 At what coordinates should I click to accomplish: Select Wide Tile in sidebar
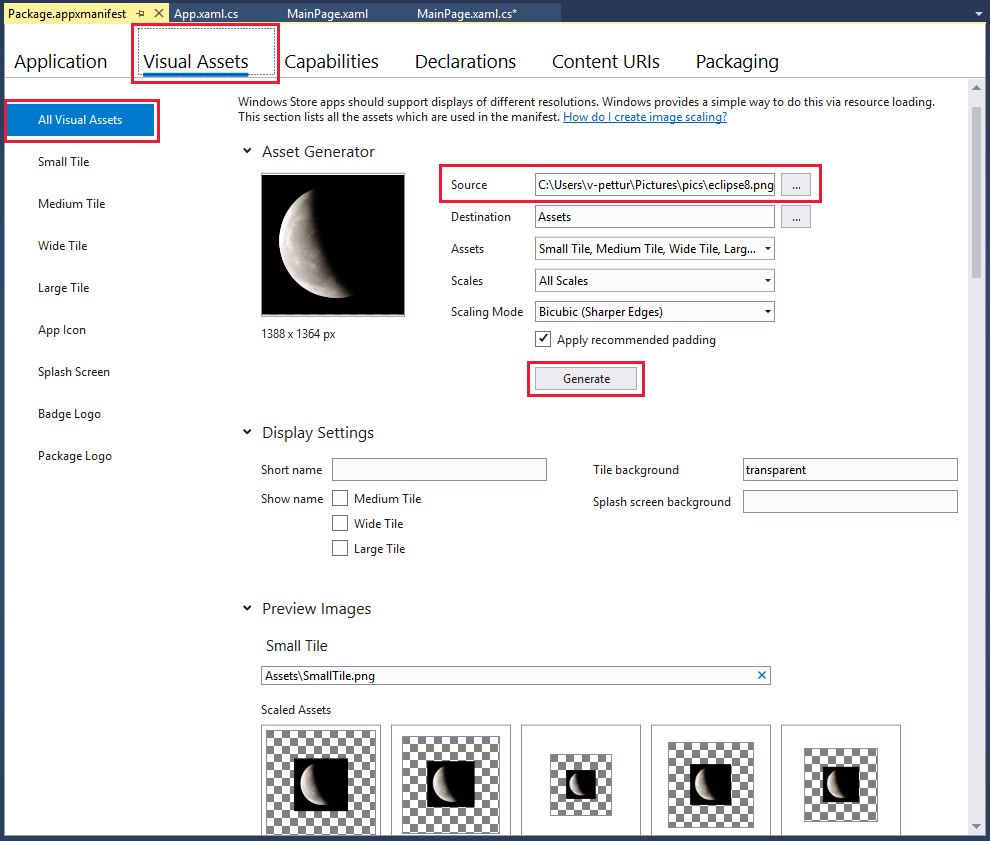(x=63, y=246)
